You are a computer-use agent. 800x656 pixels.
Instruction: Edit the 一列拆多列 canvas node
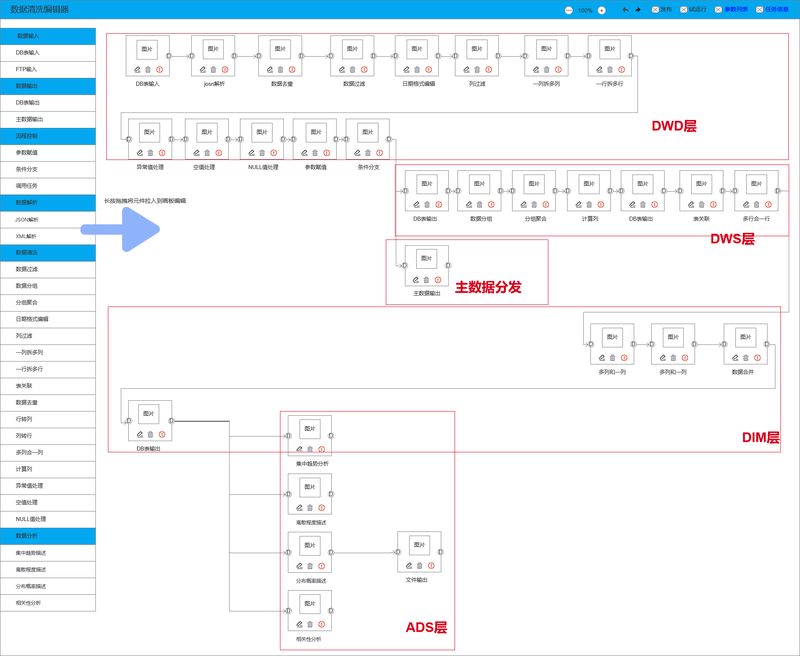coord(536,69)
